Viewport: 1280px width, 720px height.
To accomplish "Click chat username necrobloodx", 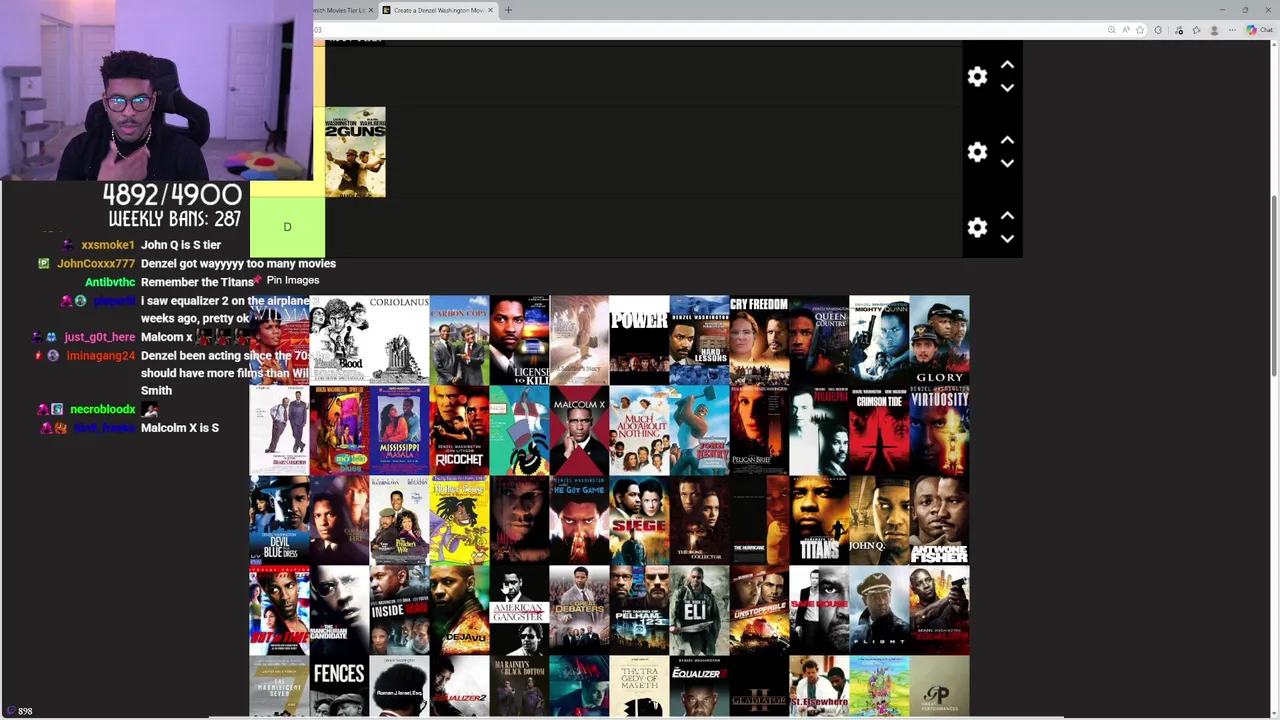I will pos(102,409).
